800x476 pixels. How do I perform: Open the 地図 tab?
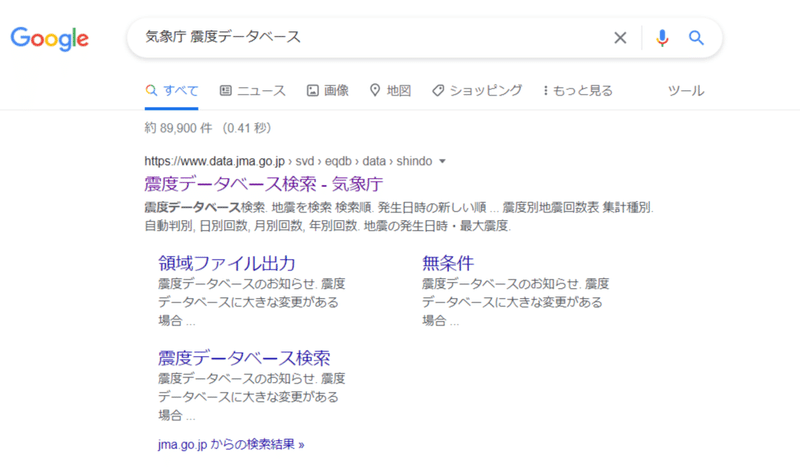390,90
